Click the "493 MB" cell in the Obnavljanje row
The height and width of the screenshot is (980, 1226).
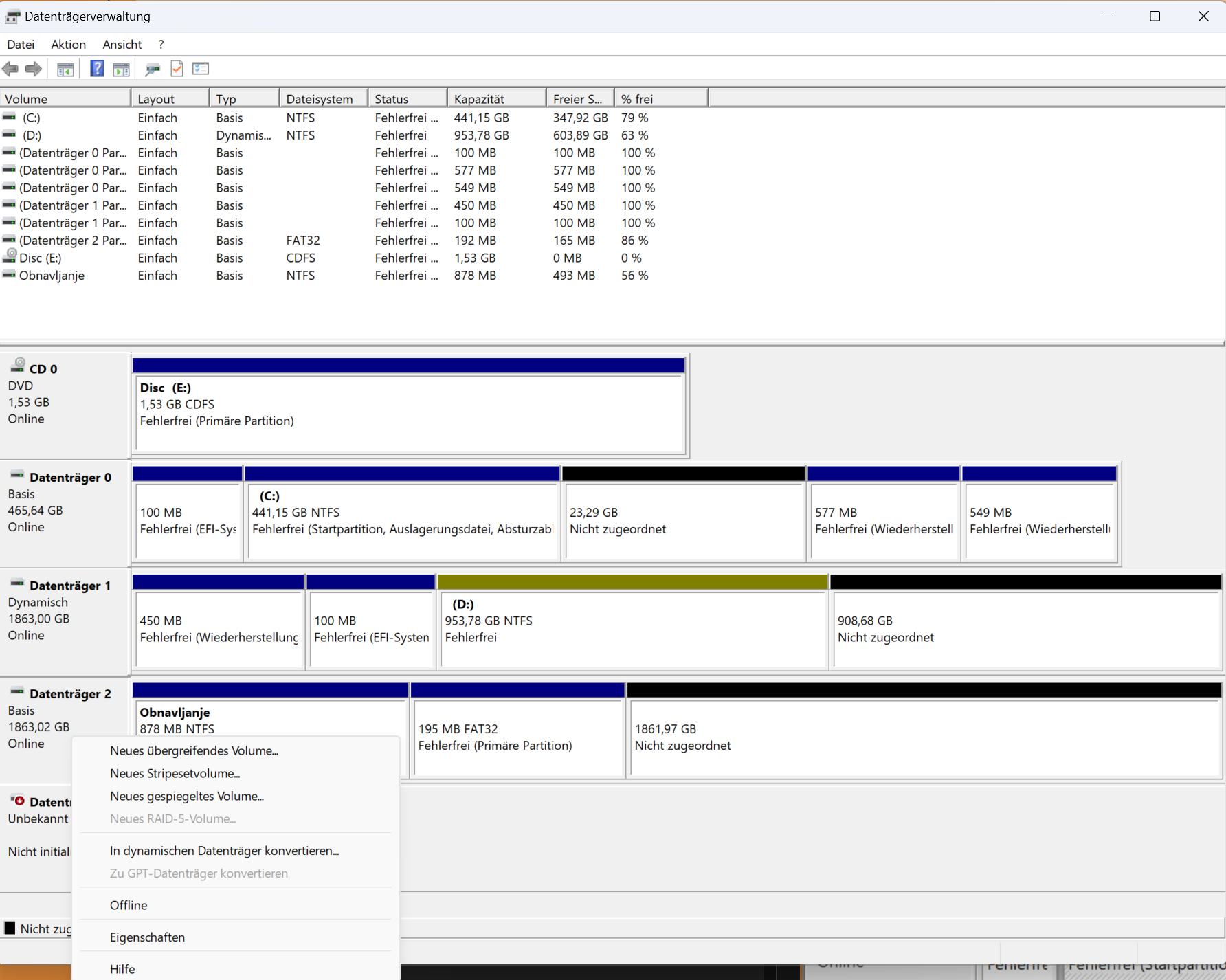coord(575,275)
